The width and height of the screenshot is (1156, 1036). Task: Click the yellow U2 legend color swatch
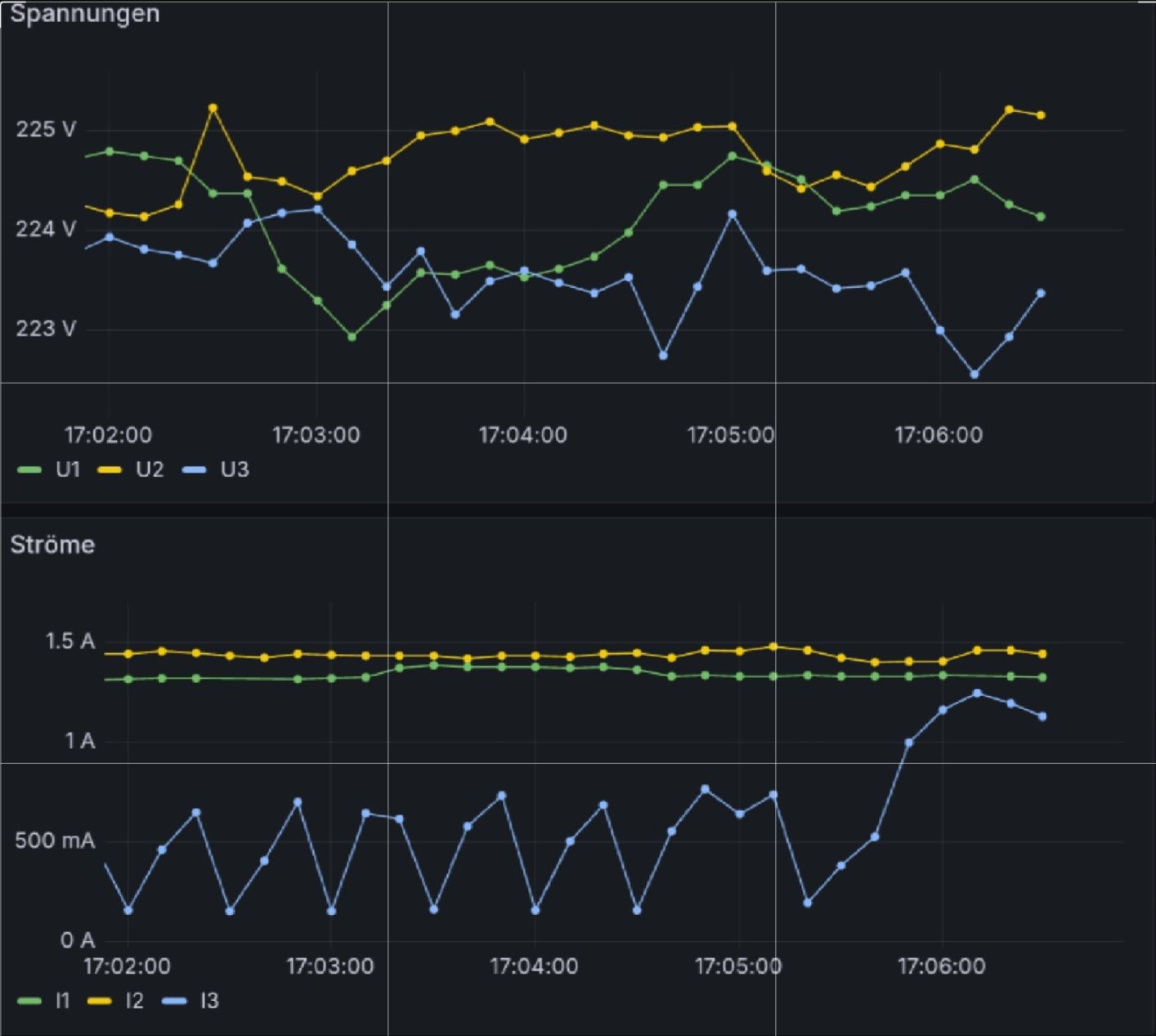pyautogui.click(x=110, y=469)
